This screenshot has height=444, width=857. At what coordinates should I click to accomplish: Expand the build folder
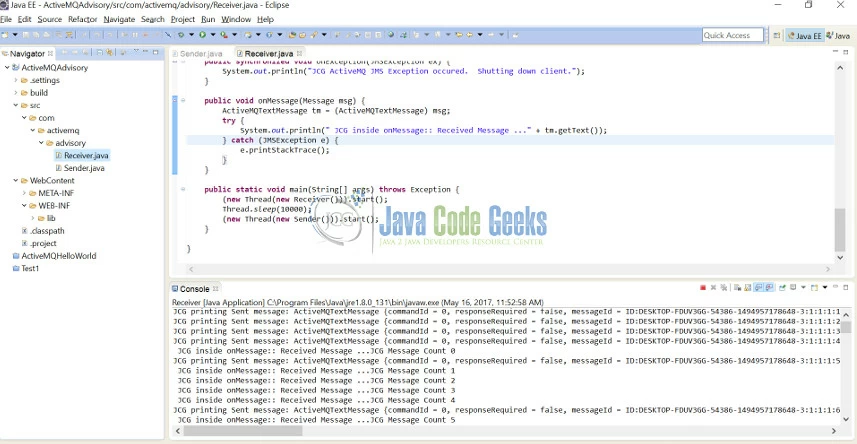click(x=16, y=93)
